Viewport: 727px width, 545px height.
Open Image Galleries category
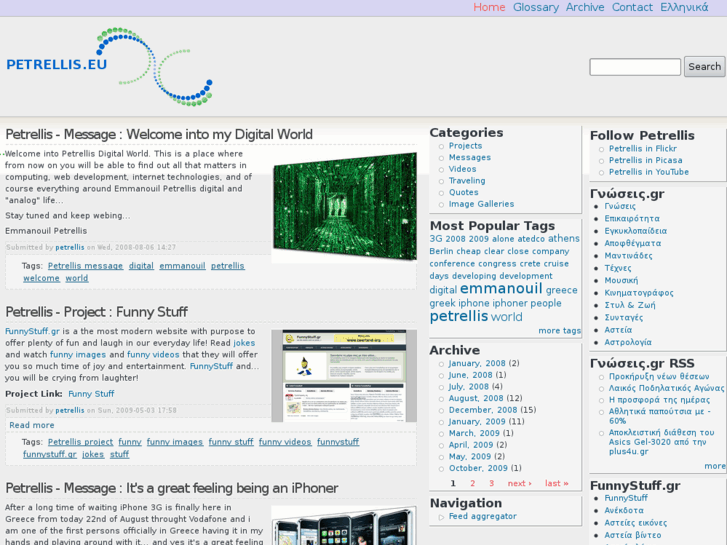(481, 204)
